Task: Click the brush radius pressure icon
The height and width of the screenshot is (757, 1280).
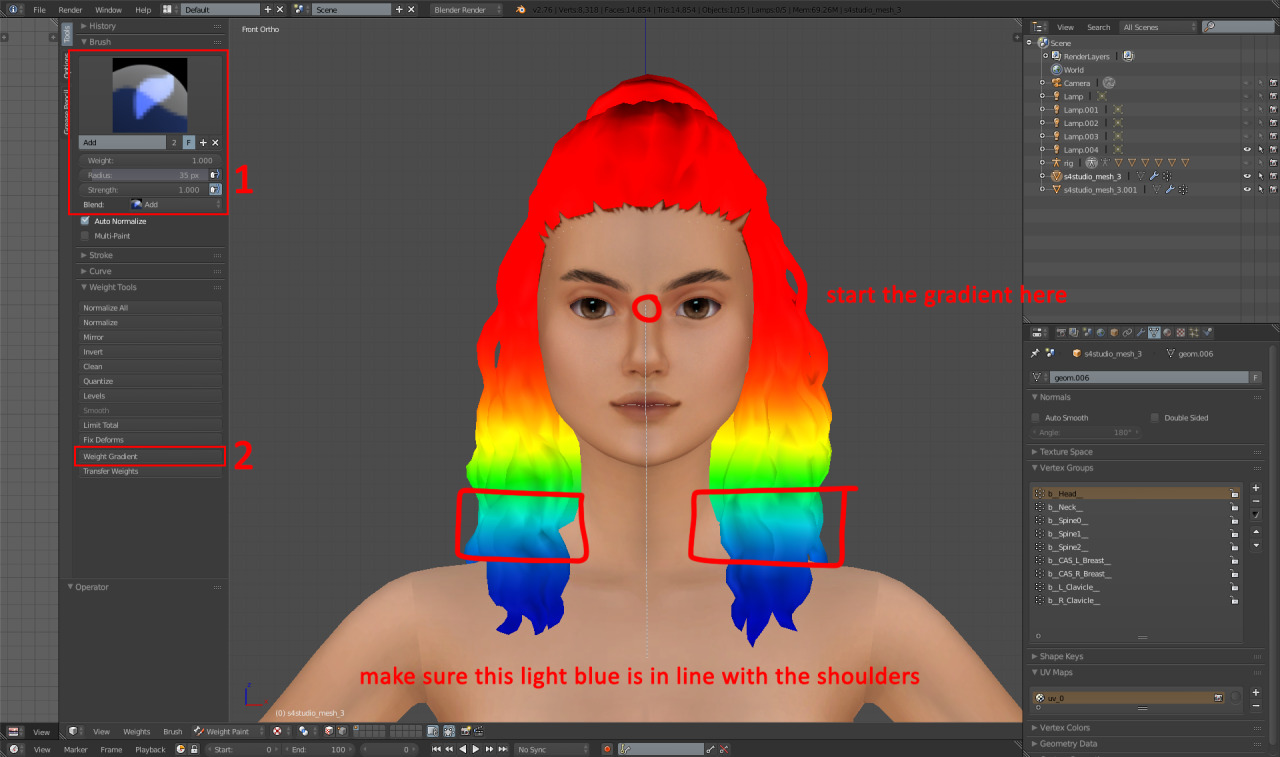Action: click(x=215, y=175)
